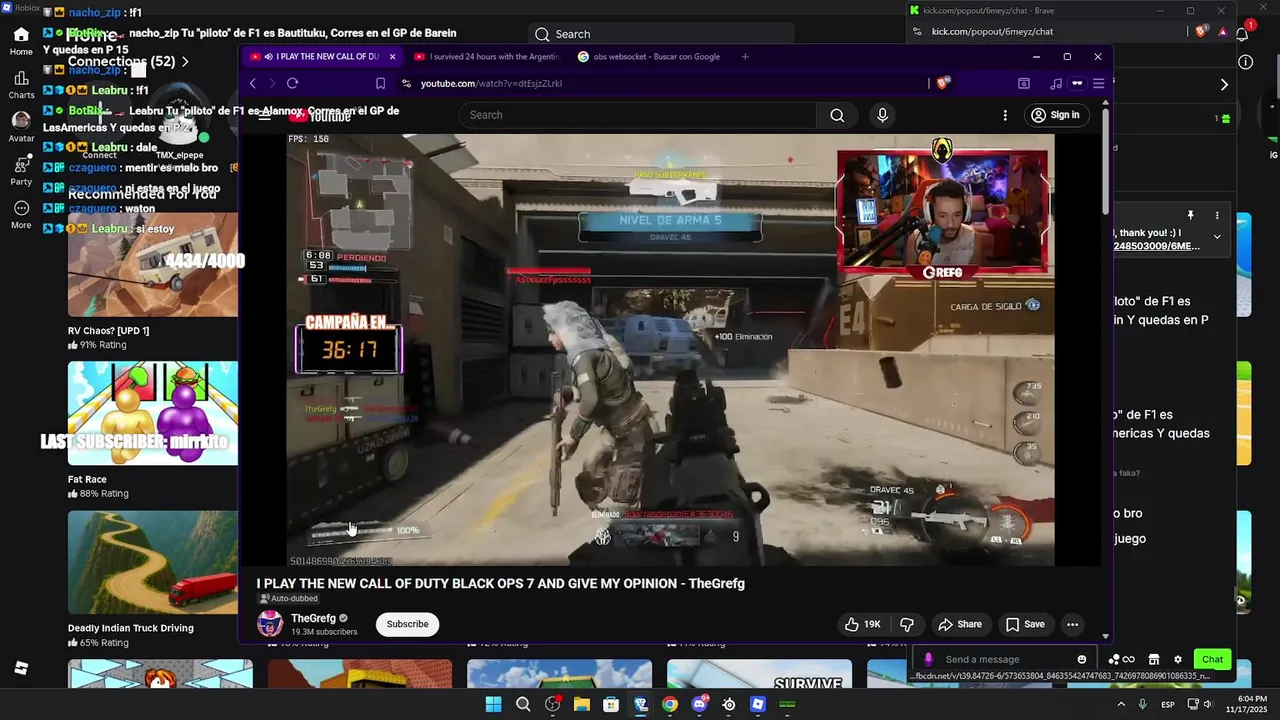Open YouTube settings three-dot menu

pyautogui.click(x=1005, y=115)
